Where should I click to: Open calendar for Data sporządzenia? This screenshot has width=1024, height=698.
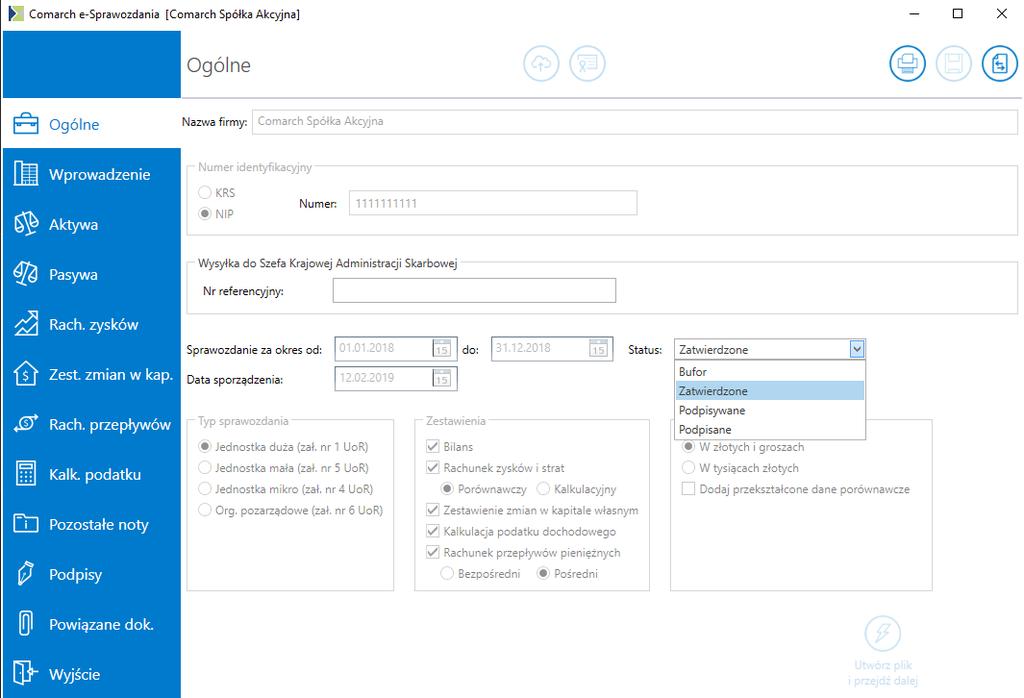442,378
